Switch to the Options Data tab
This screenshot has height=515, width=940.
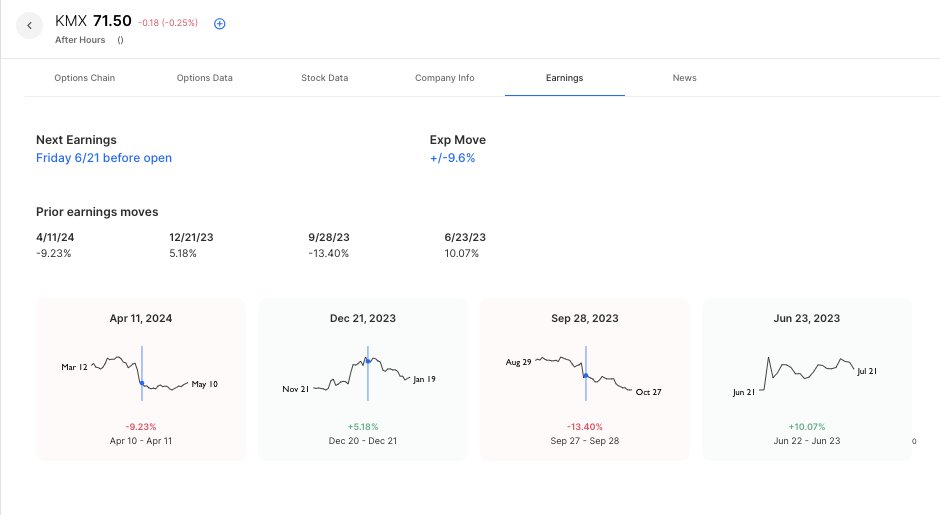[x=204, y=78]
